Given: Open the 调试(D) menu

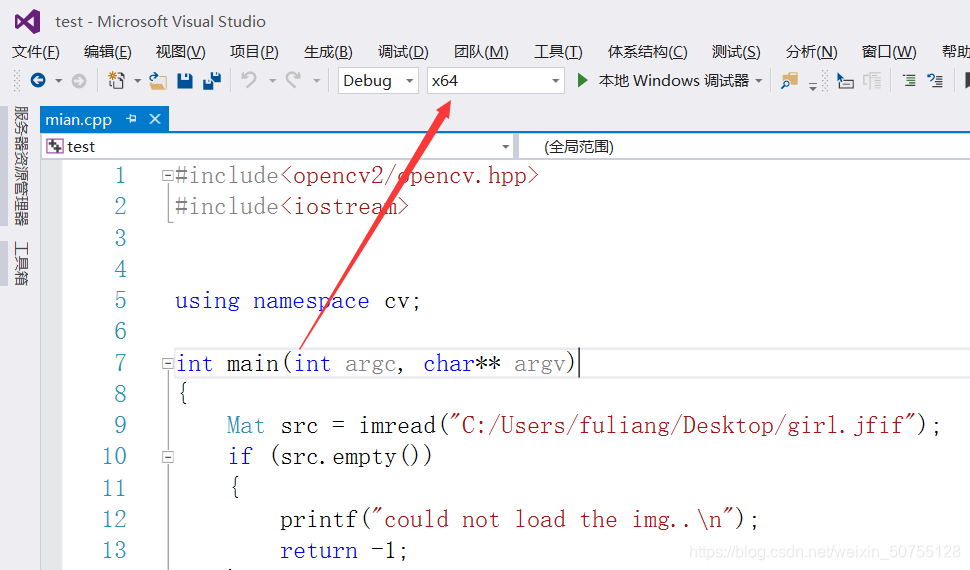Looking at the screenshot, I should pos(403,51).
